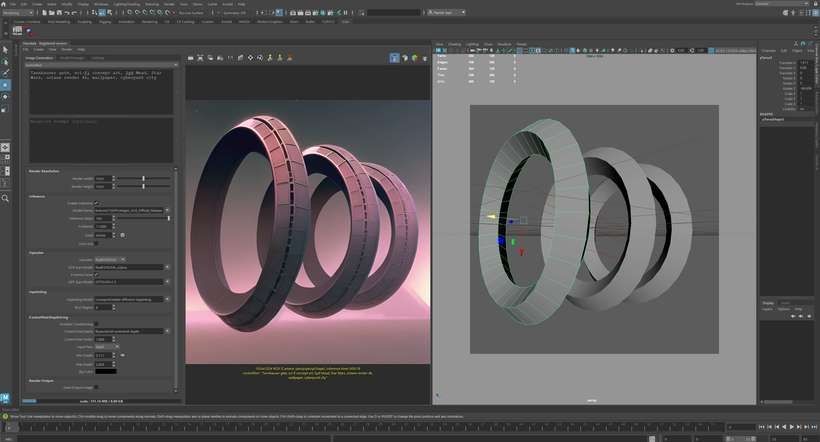820x442 pixels.
Task: Toggle the Enable ControlNet checkbox
Action: tap(95, 324)
